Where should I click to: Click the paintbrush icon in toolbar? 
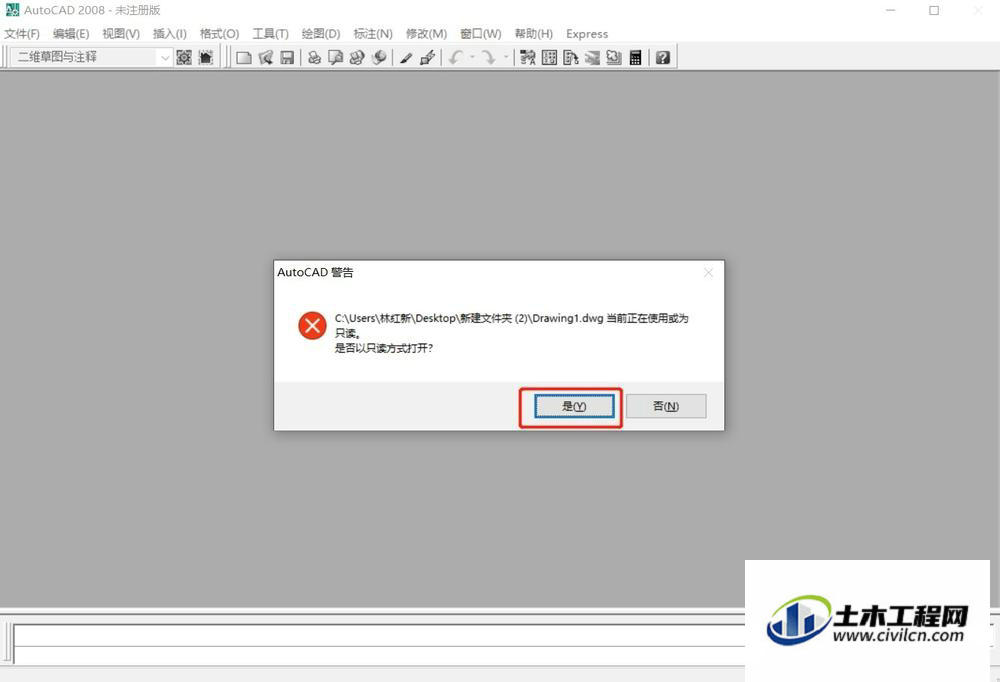(428, 57)
